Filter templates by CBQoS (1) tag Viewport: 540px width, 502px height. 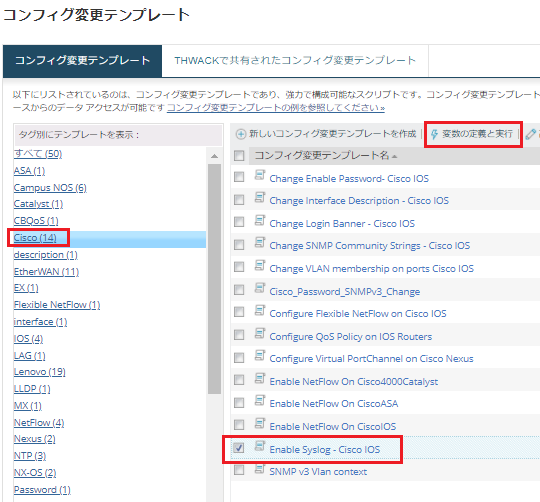[36, 221]
